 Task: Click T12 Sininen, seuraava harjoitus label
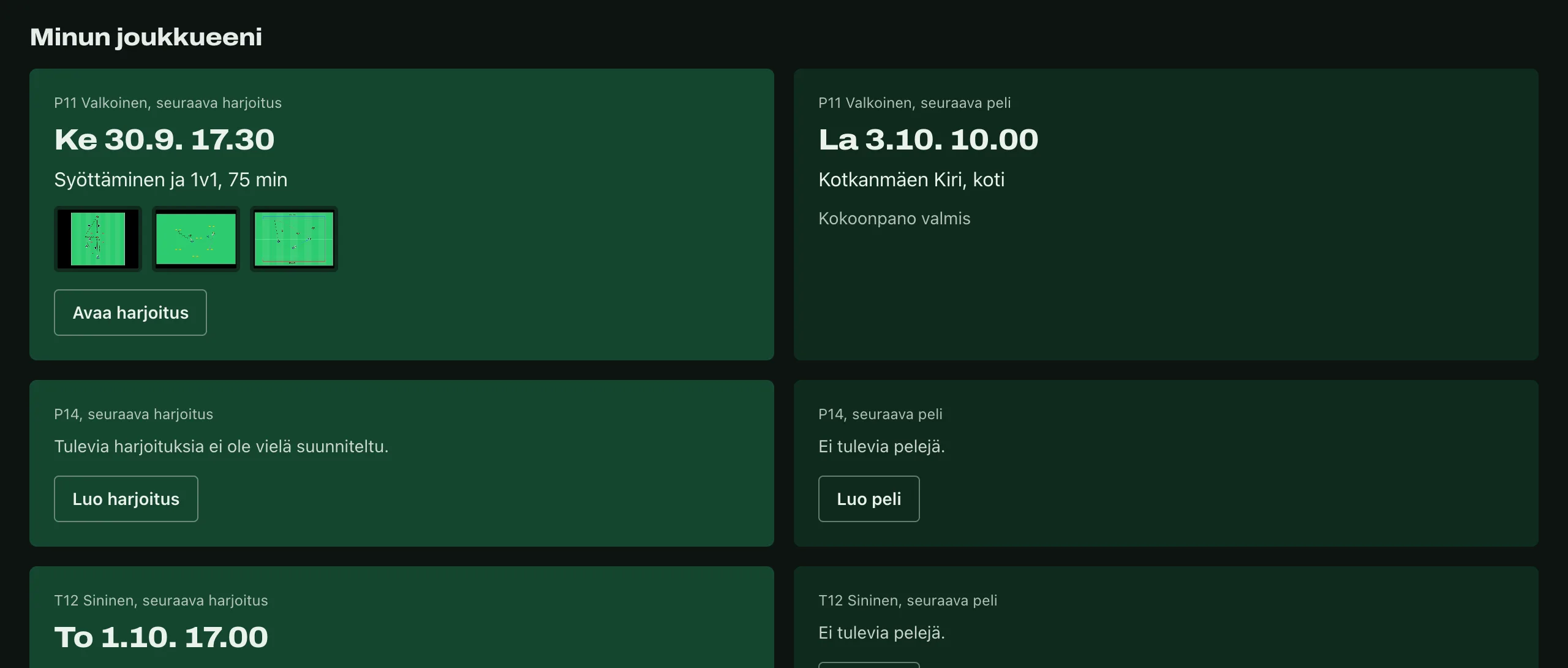(161, 601)
